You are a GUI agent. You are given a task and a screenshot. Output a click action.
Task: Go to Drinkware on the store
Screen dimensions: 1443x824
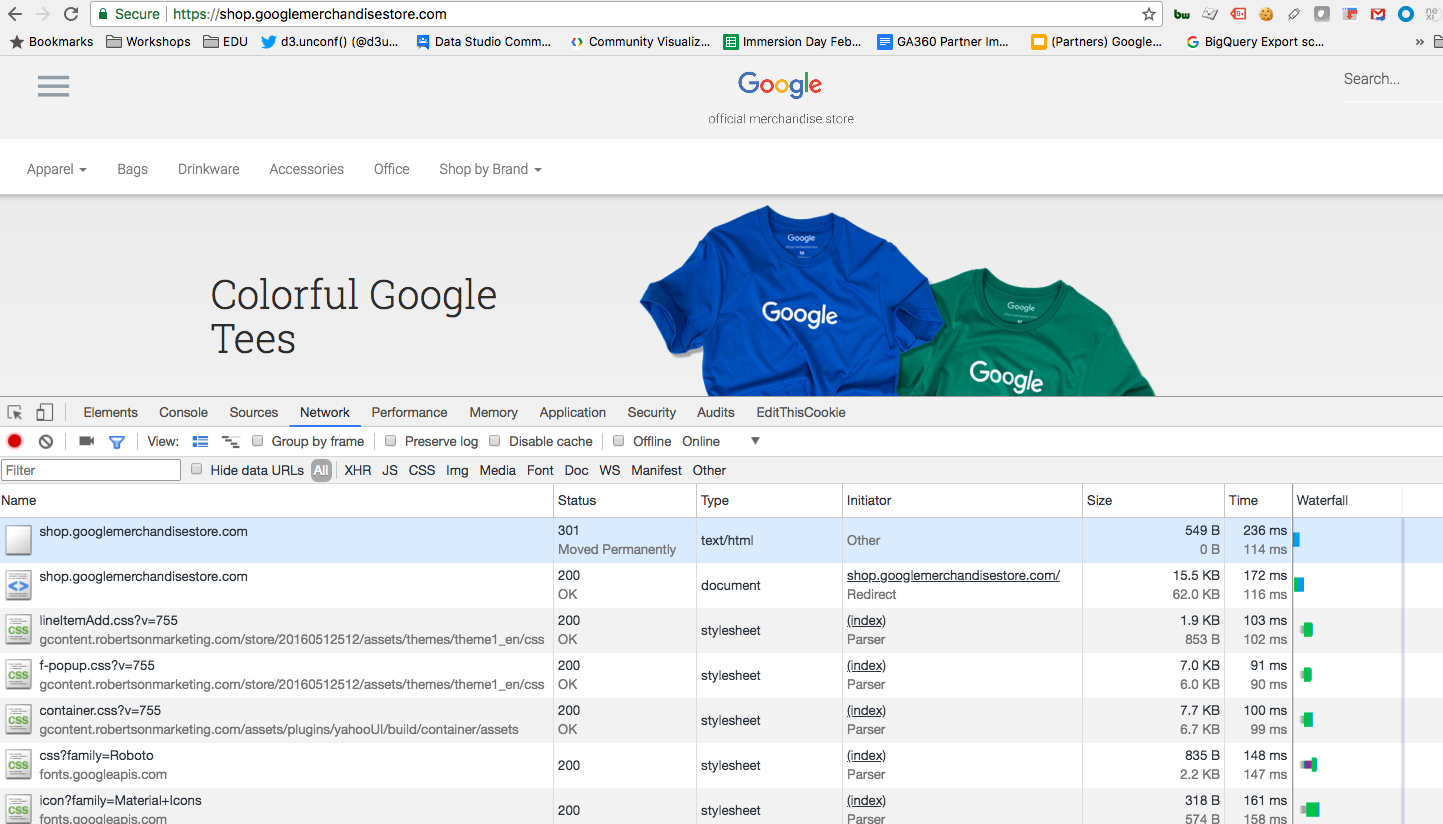coord(209,169)
